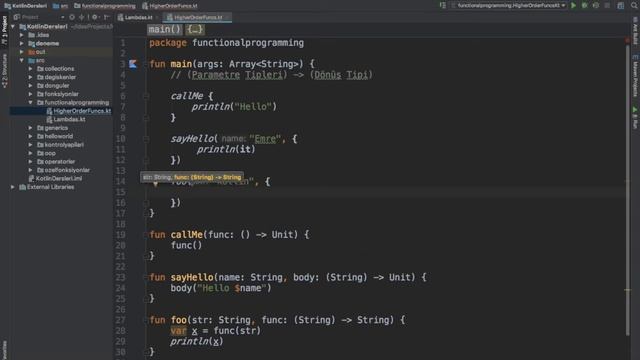Image resolution: width=640 pixels, height=360 pixels.
Task: Expand the deneme folder arrow
Action: (x=22, y=43)
